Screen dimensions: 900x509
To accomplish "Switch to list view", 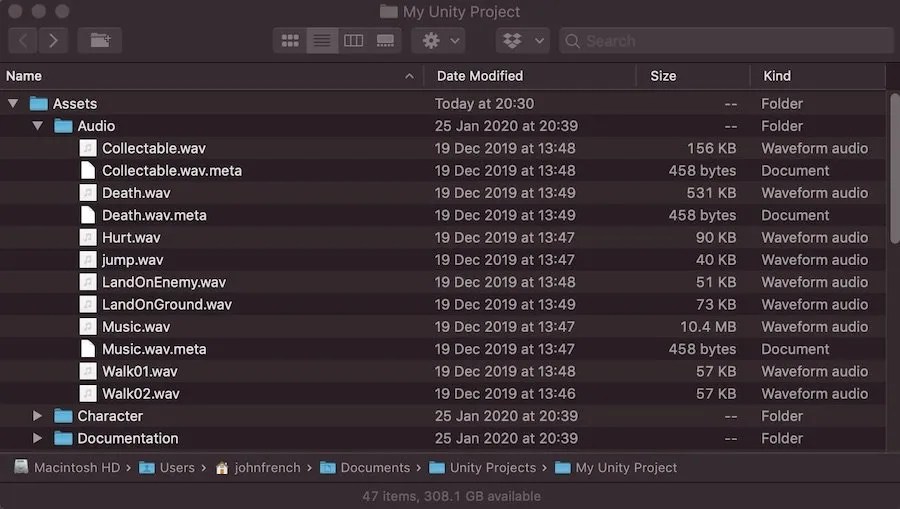I will 322,41.
